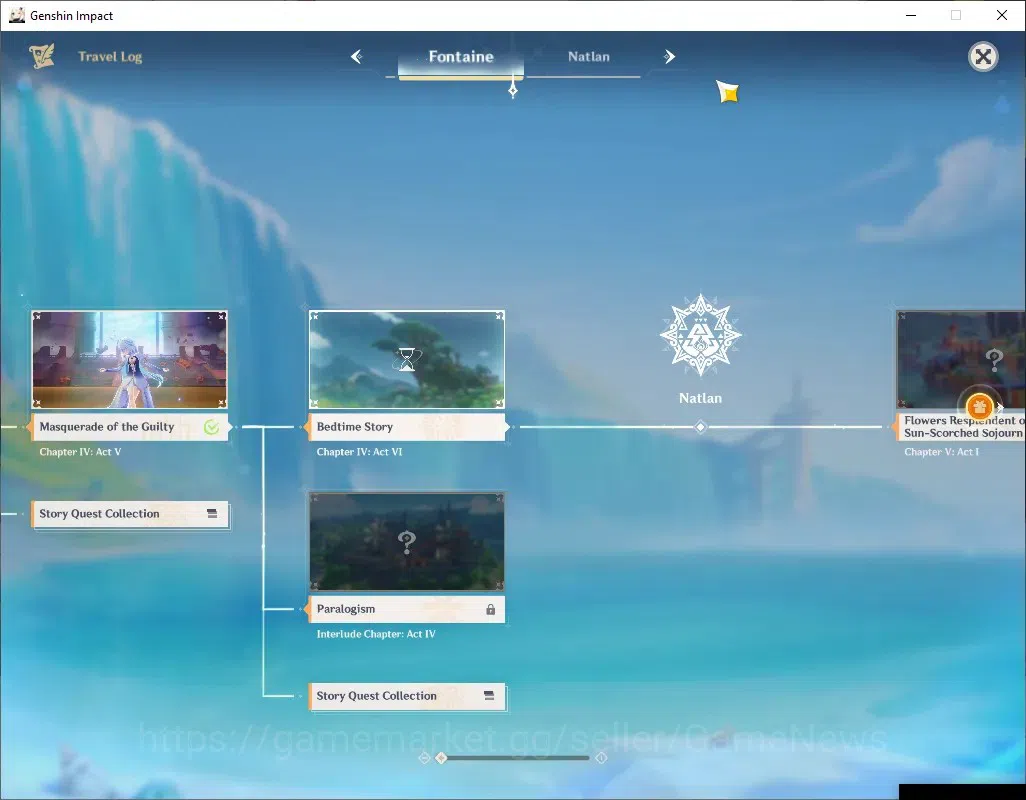Image resolution: width=1026 pixels, height=800 pixels.
Task: Click 'Chapter IV: Act VI' text
Action: coord(359,452)
